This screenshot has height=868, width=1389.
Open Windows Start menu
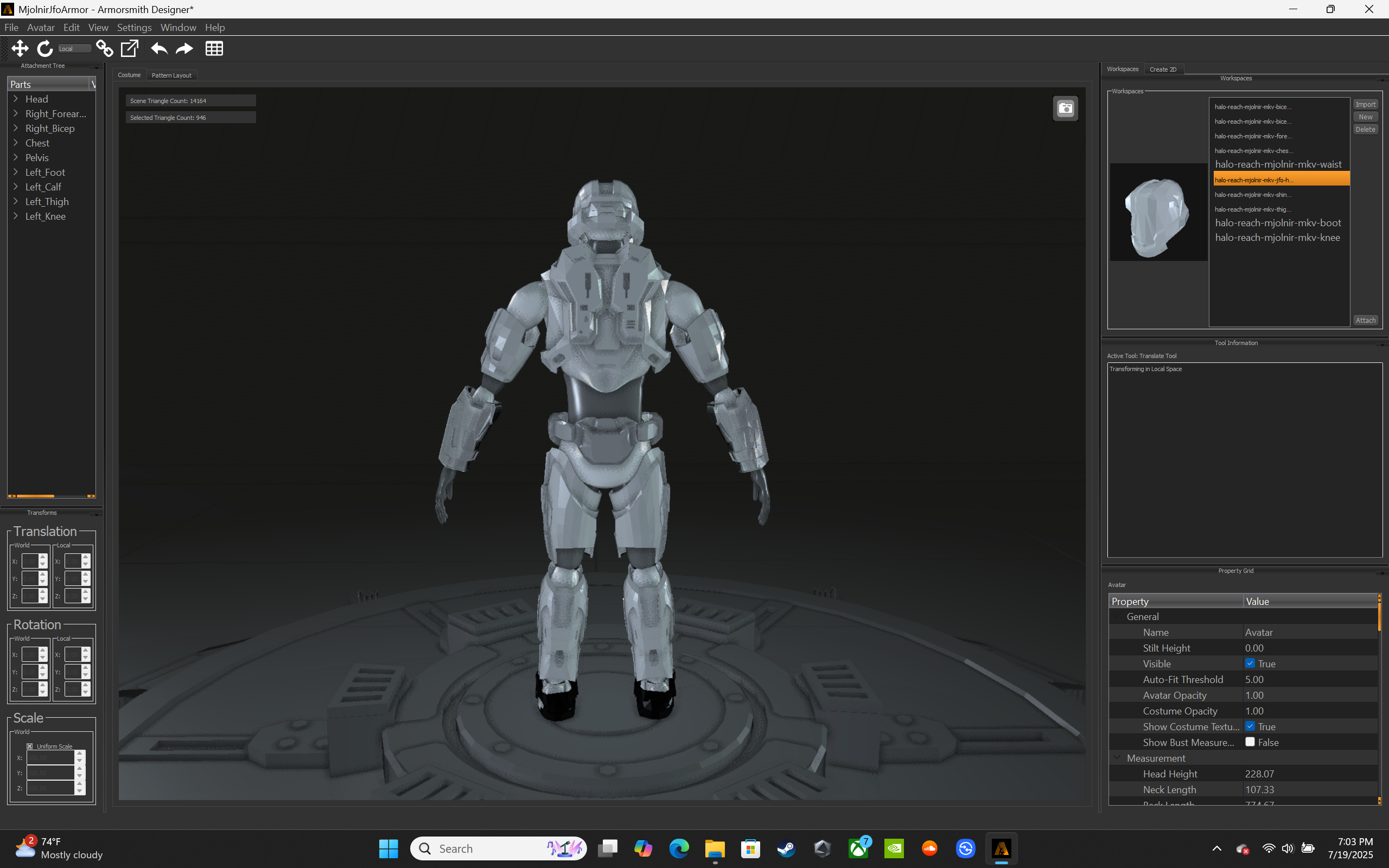coord(388,848)
